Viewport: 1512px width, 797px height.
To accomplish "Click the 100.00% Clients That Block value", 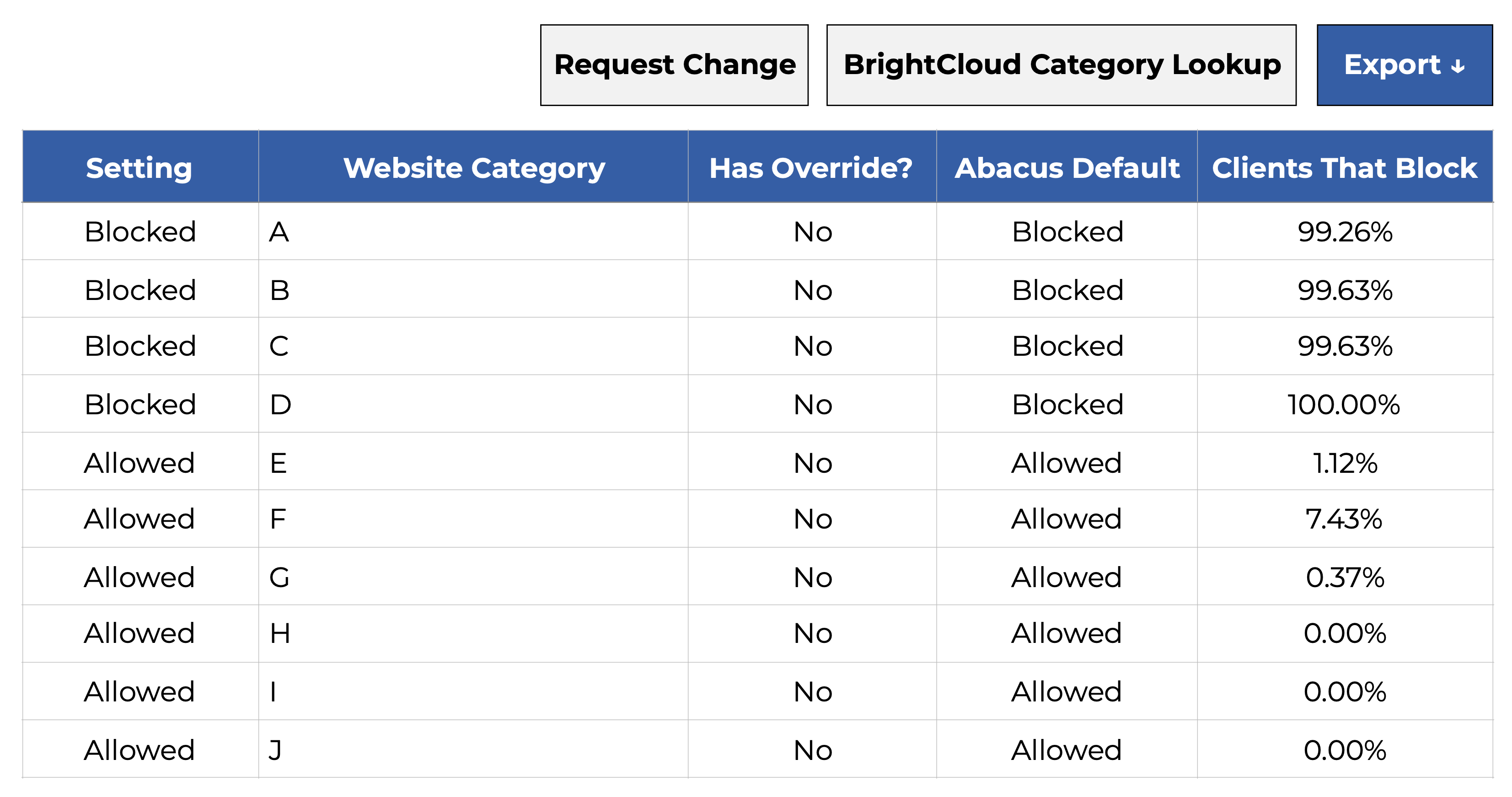I will point(1344,404).
